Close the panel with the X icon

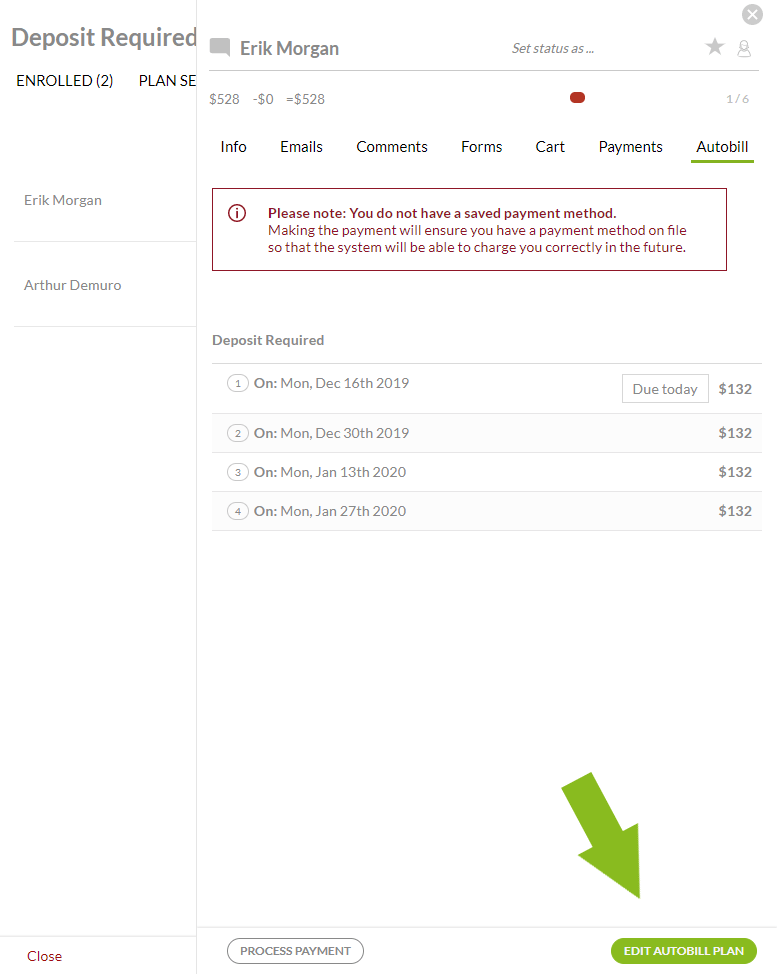coord(752,14)
